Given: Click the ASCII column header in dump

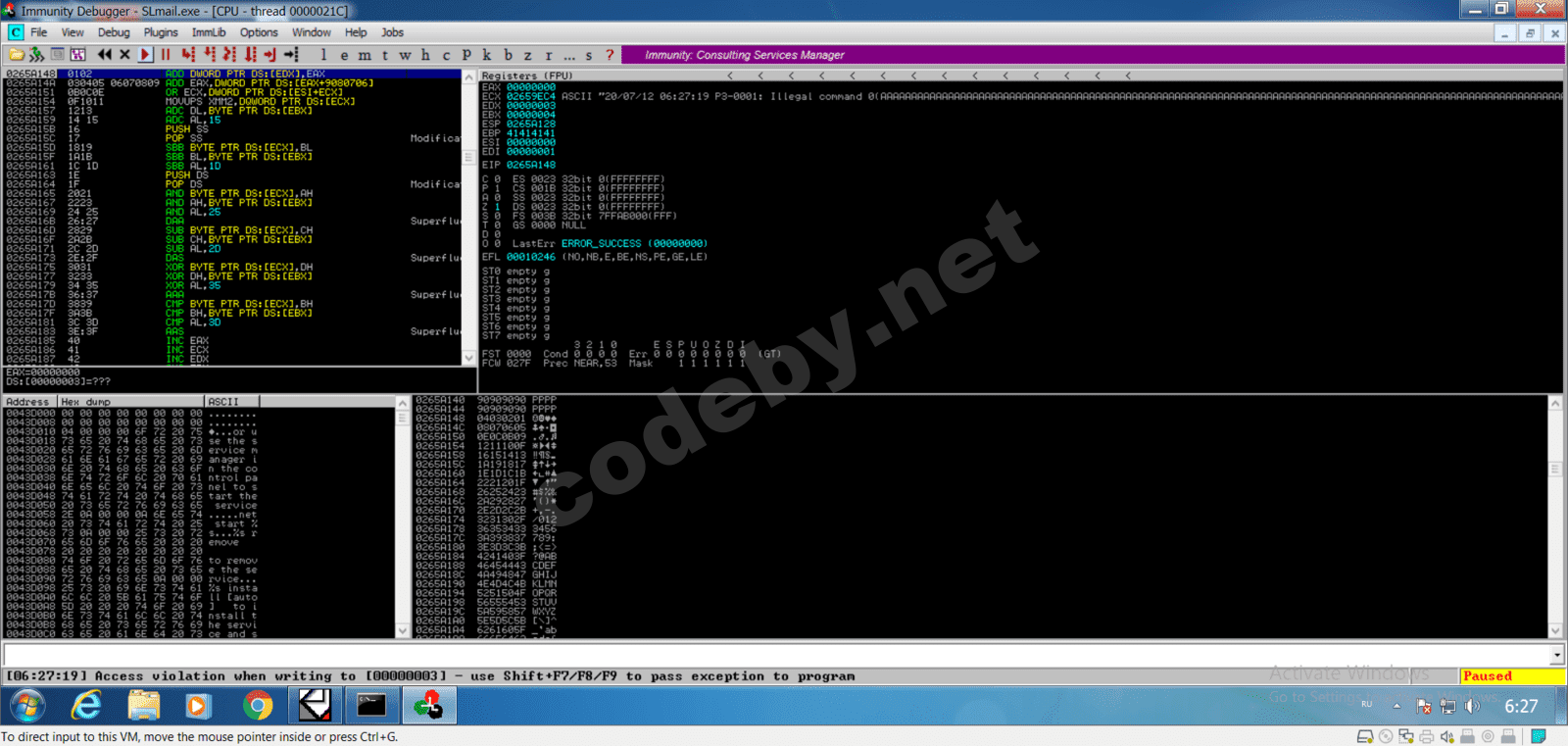Looking at the screenshot, I should [x=234, y=402].
